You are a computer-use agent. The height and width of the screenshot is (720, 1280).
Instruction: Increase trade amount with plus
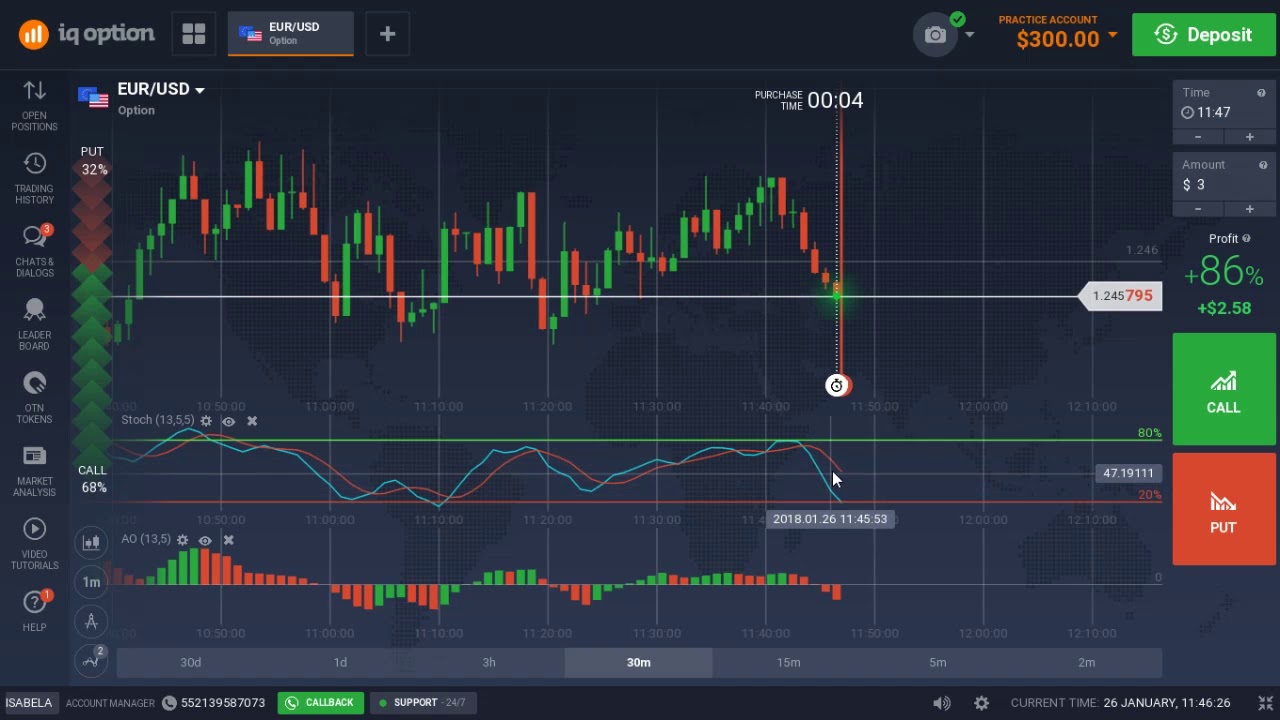(1249, 209)
